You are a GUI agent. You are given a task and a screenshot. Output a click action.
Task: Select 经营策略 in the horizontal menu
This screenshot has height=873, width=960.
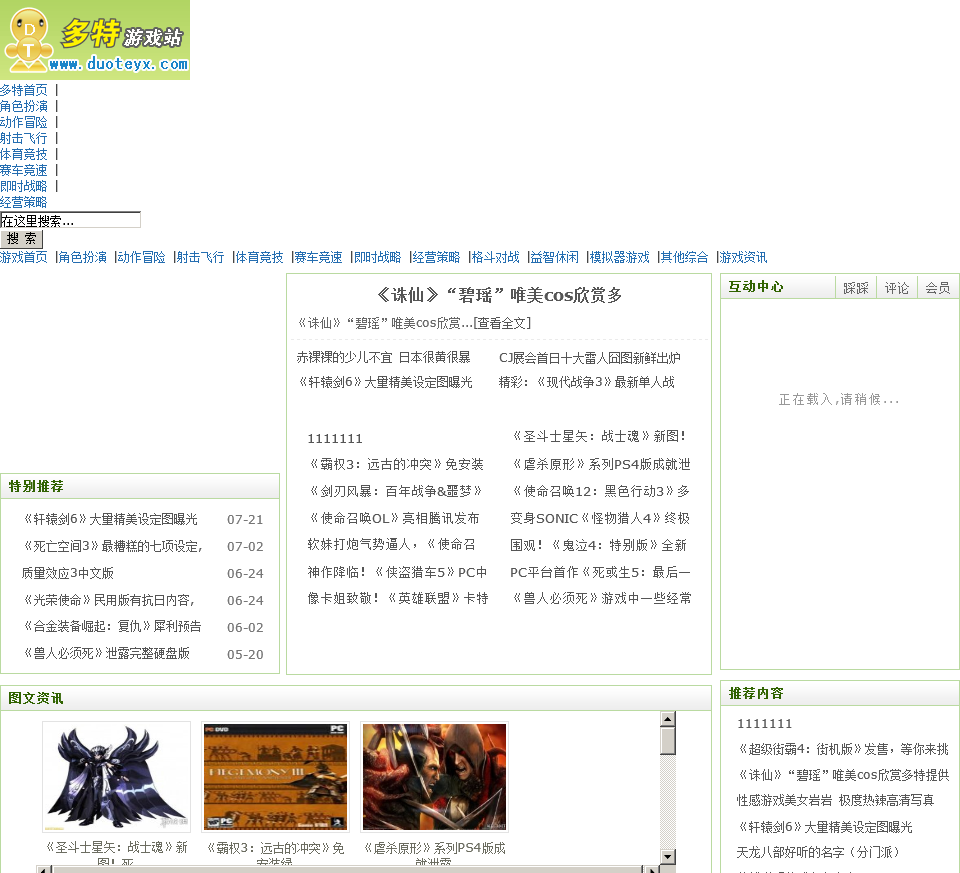click(436, 257)
